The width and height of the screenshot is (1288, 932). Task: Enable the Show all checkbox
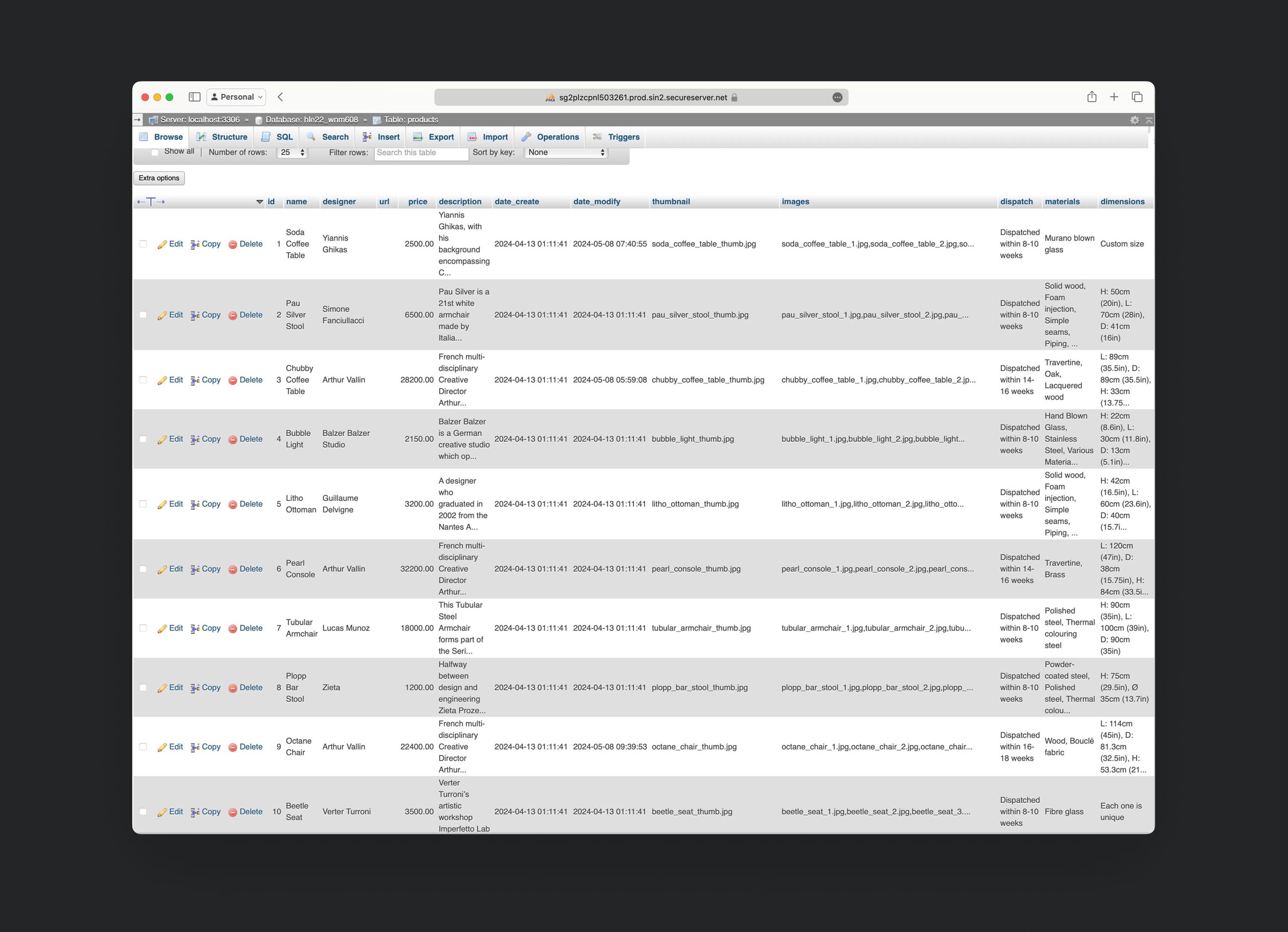click(x=154, y=152)
